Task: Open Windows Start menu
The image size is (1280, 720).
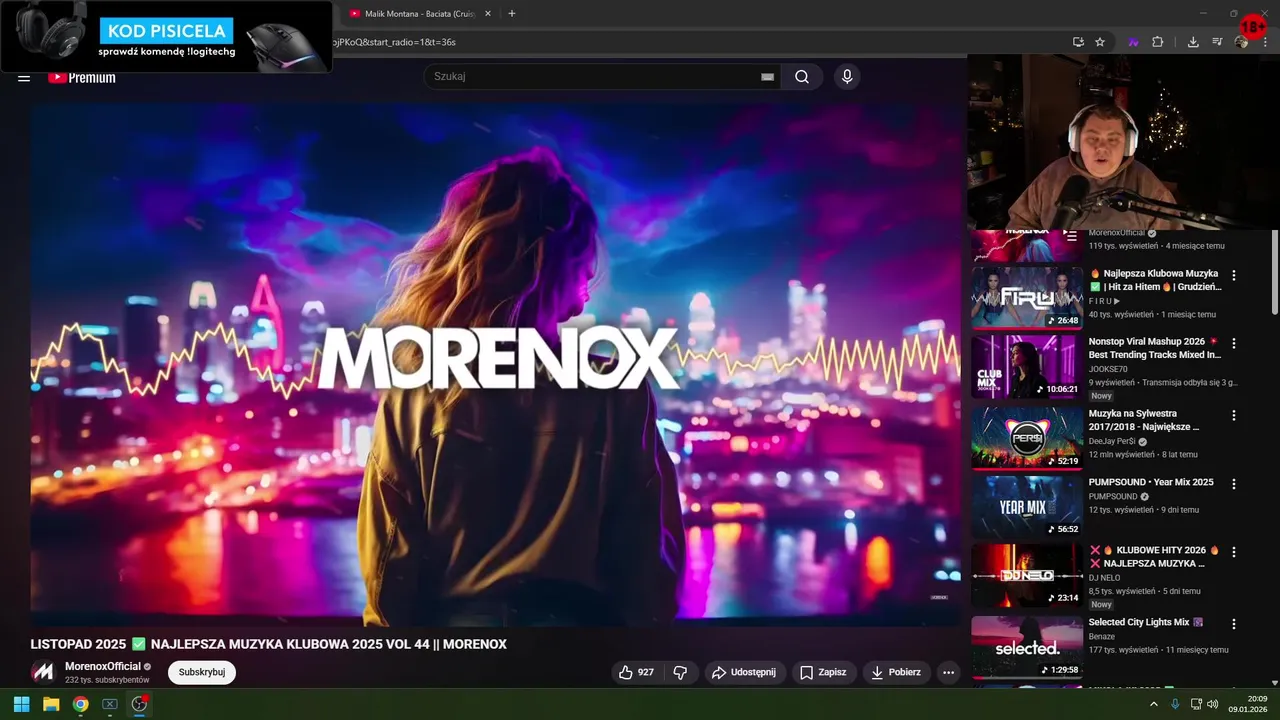Action: (21, 704)
